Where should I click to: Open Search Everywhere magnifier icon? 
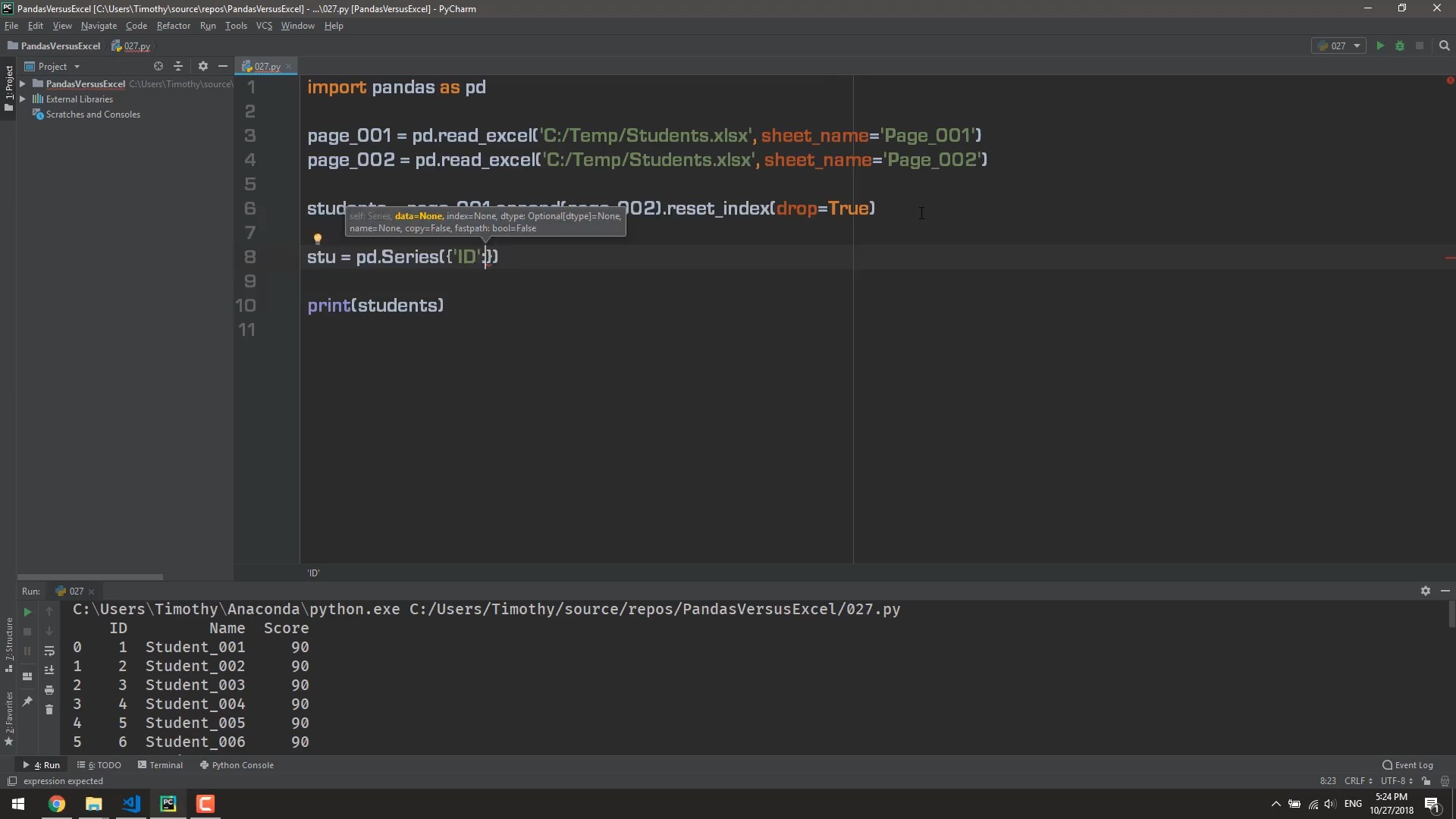(1445, 45)
